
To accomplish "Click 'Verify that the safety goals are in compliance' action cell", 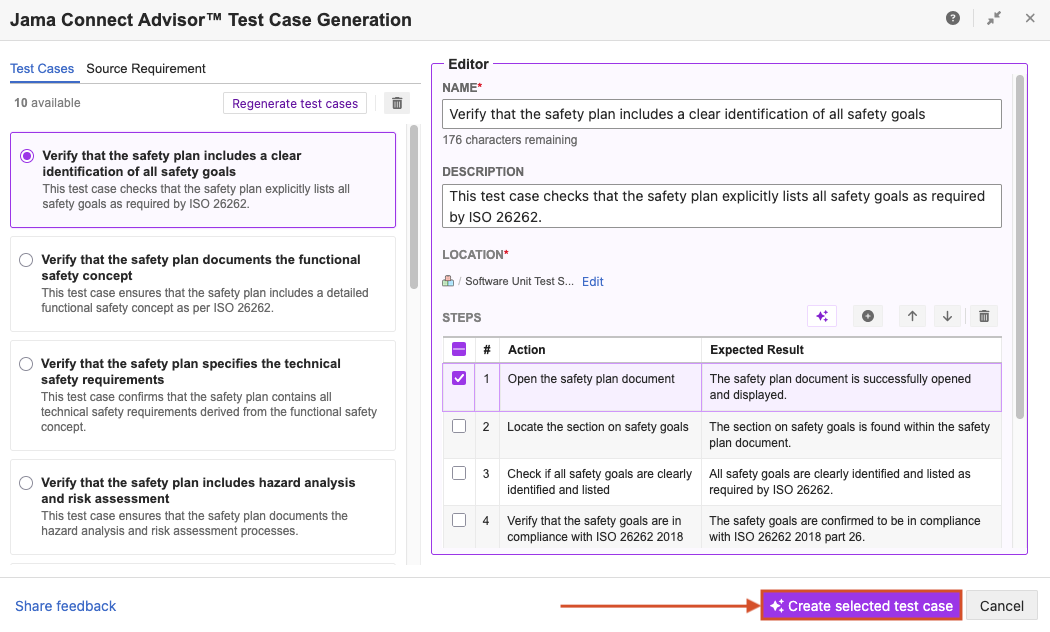I will pos(600,528).
